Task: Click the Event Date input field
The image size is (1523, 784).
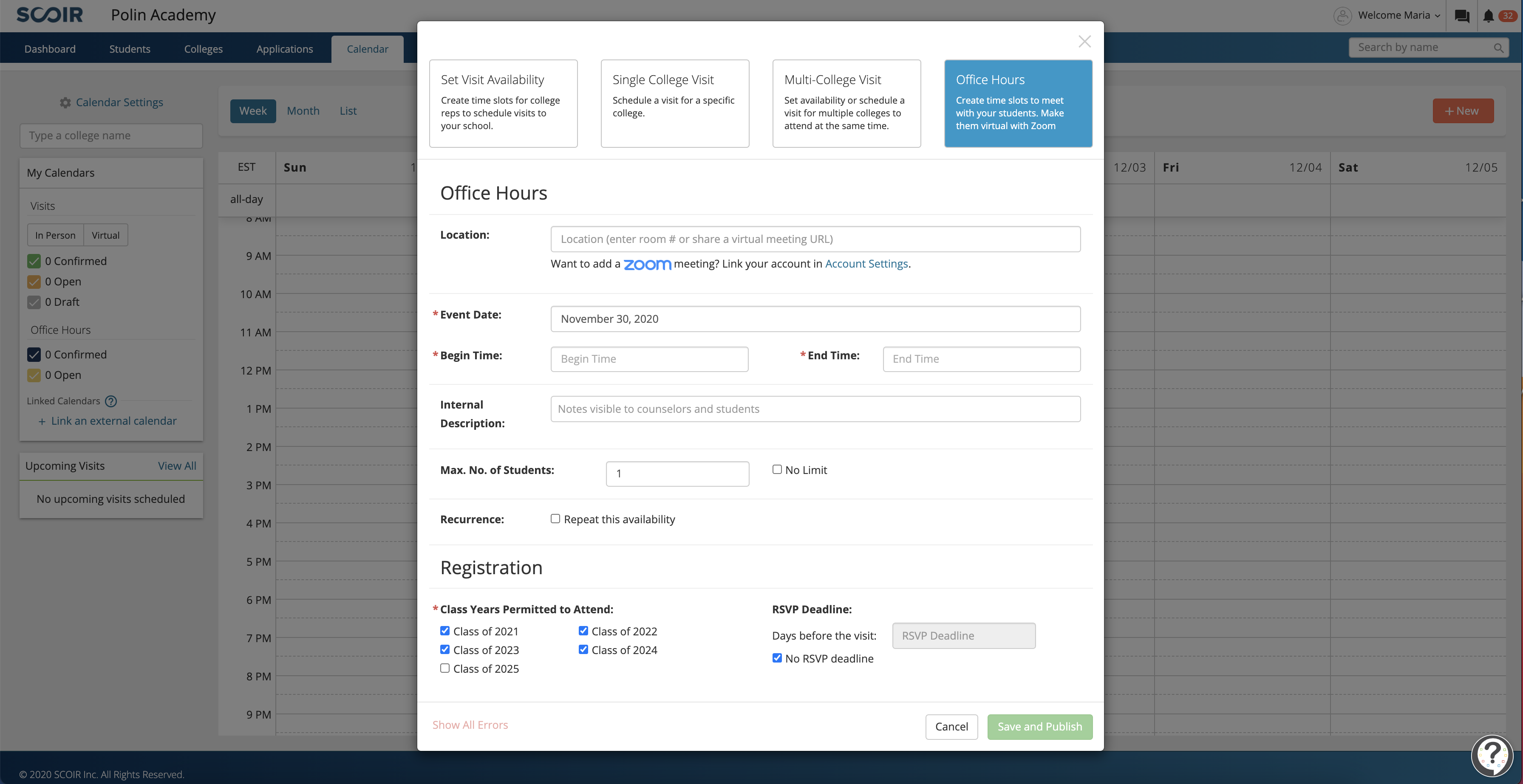Action: pyautogui.click(x=815, y=319)
